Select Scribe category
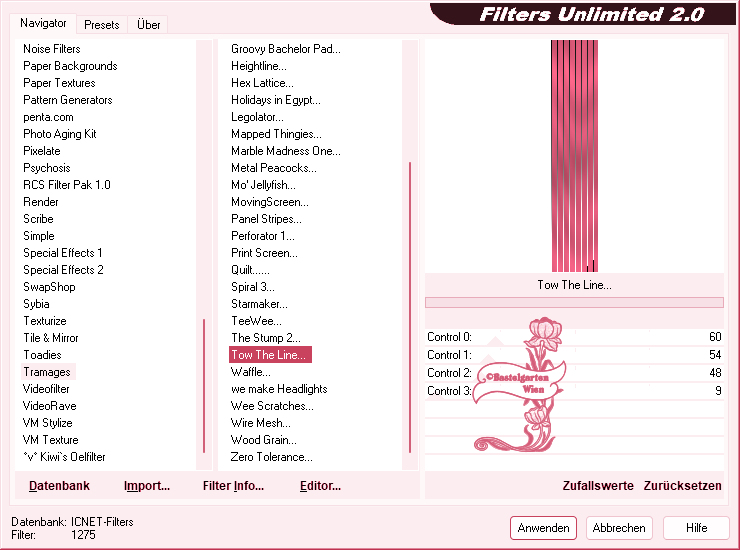This screenshot has height=550, width=740. 38,219
